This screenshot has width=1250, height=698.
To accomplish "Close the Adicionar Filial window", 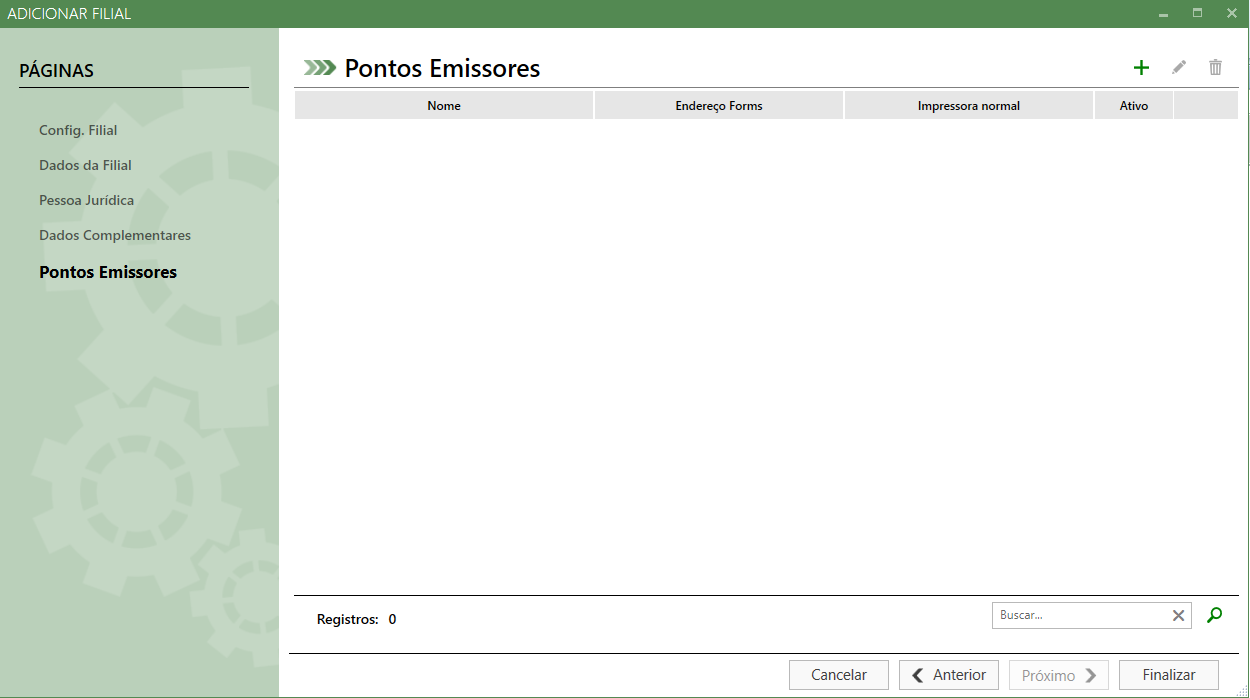I will [x=1231, y=14].
